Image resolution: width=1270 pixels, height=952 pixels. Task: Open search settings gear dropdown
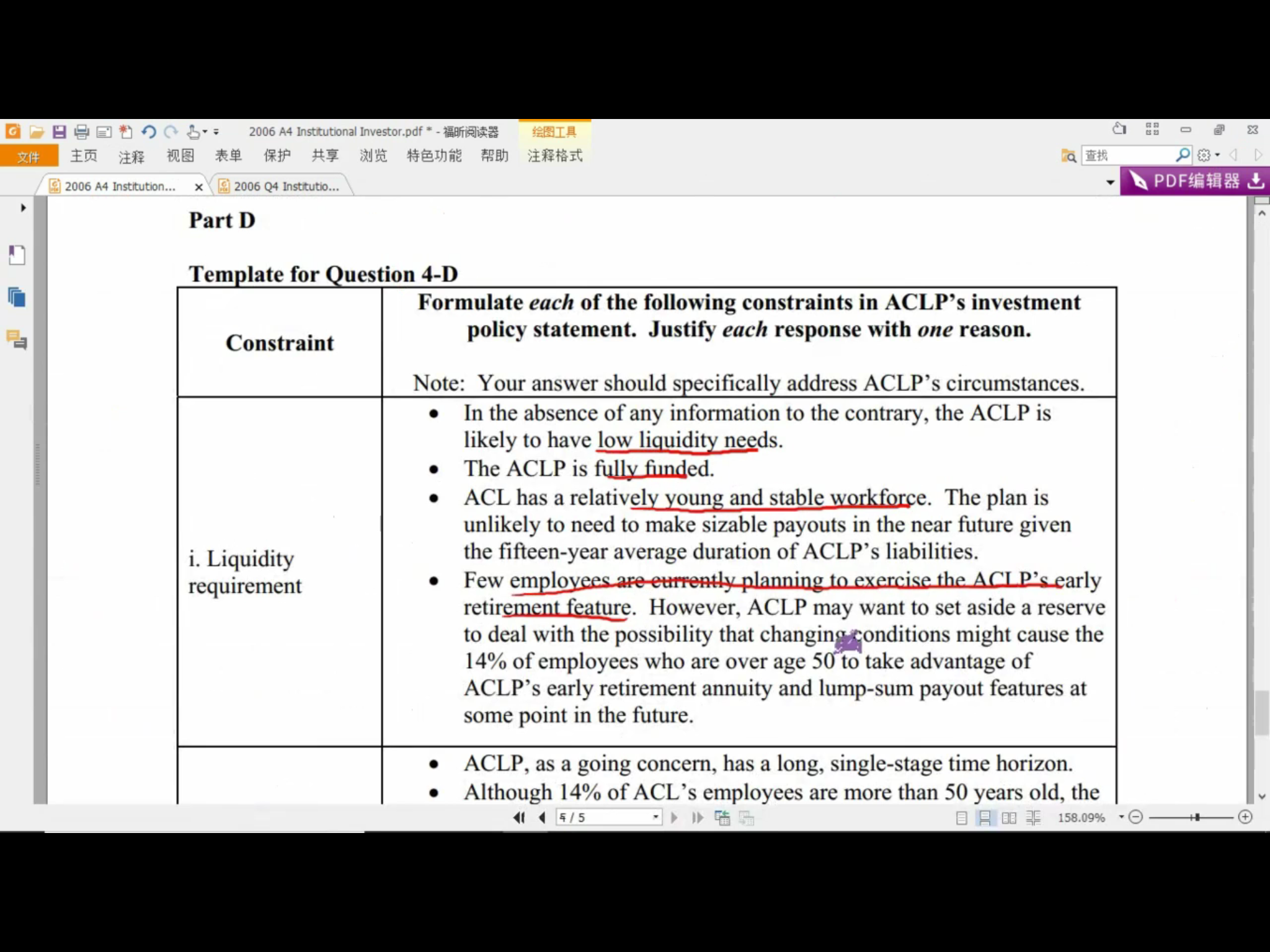tap(1209, 155)
